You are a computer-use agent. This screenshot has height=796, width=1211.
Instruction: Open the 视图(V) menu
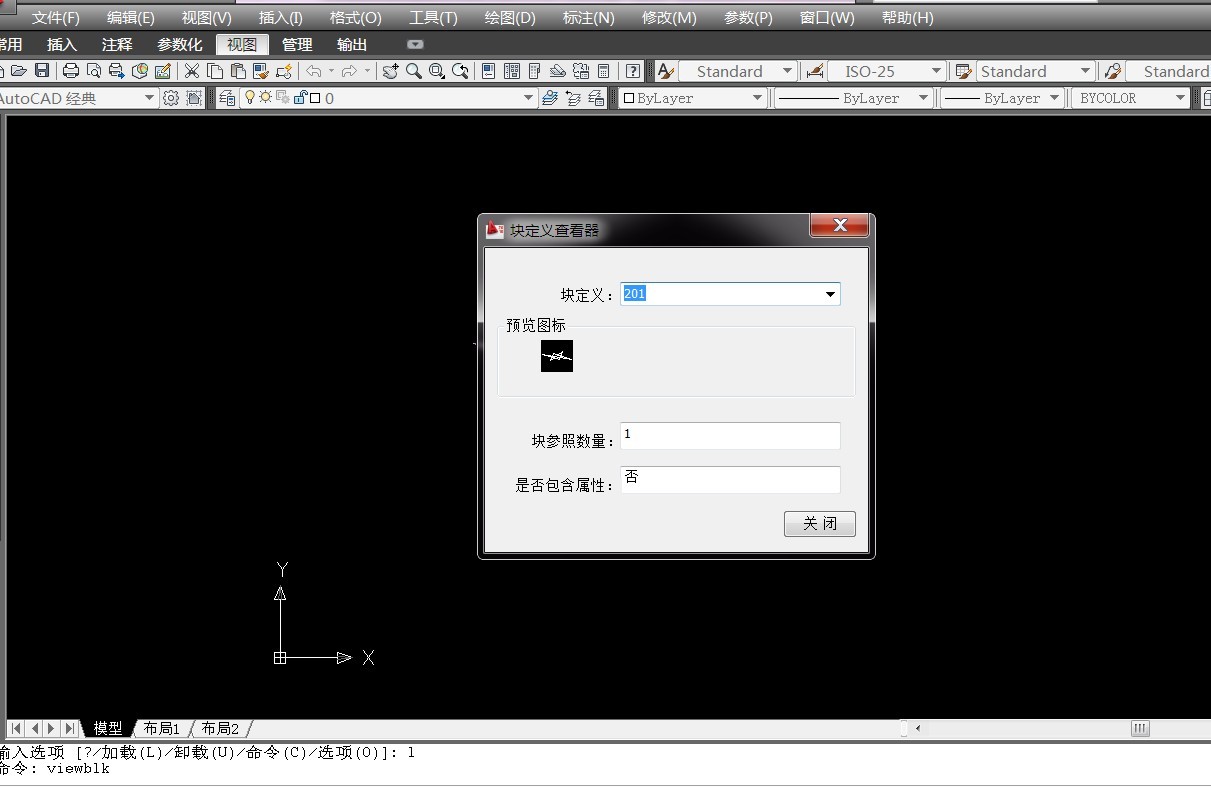coord(207,18)
